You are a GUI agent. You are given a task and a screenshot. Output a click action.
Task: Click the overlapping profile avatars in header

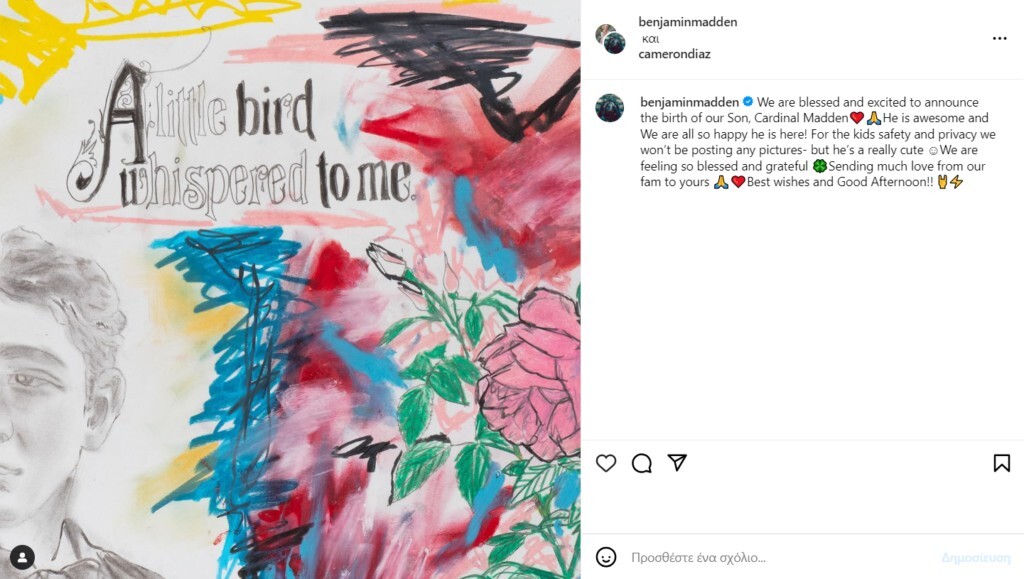click(611, 39)
